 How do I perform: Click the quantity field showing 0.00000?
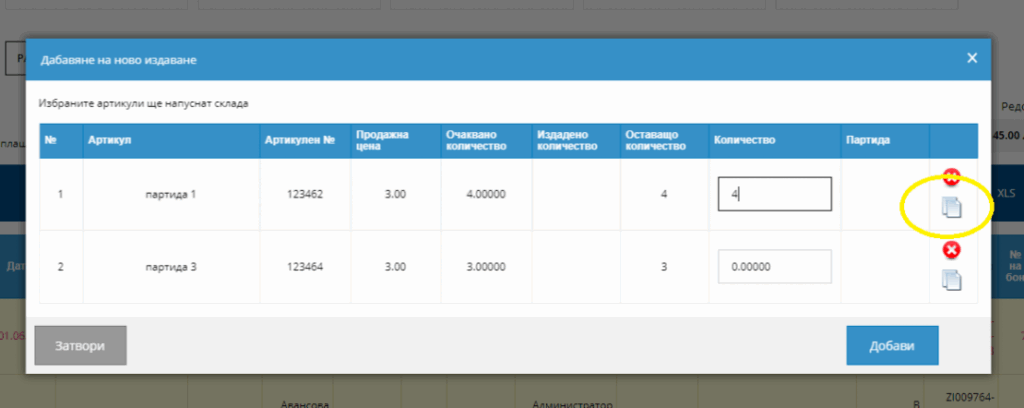tap(774, 267)
